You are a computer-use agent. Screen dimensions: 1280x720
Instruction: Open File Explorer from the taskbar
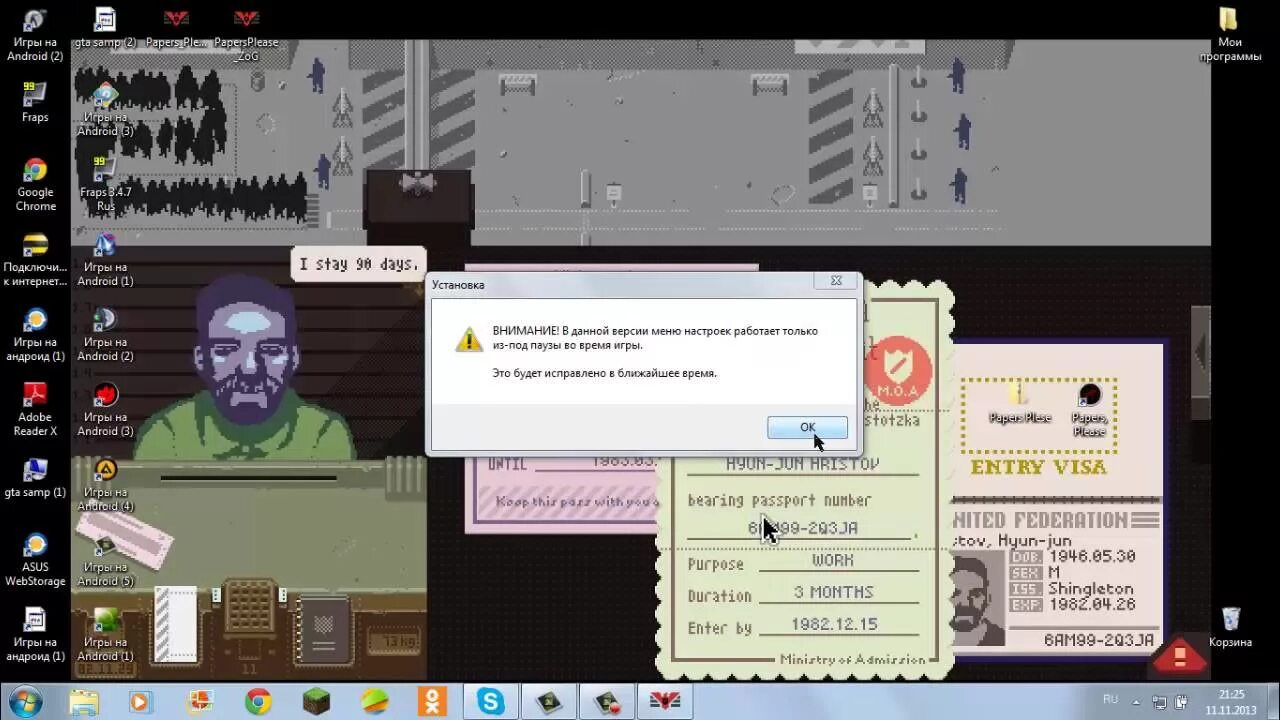(x=84, y=702)
